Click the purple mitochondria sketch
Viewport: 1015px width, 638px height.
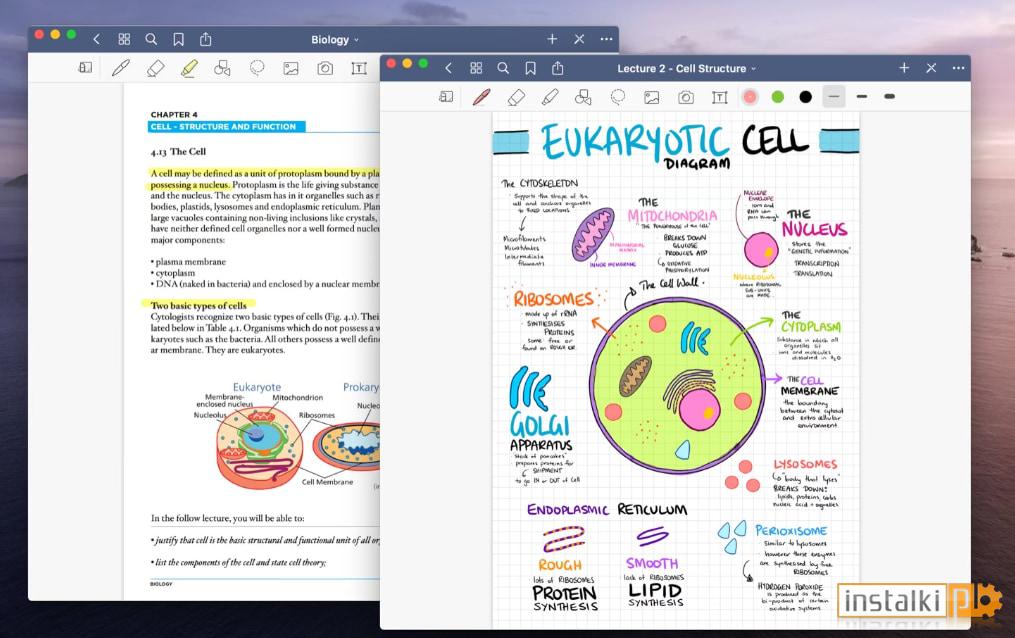click(x=592, y=234)
